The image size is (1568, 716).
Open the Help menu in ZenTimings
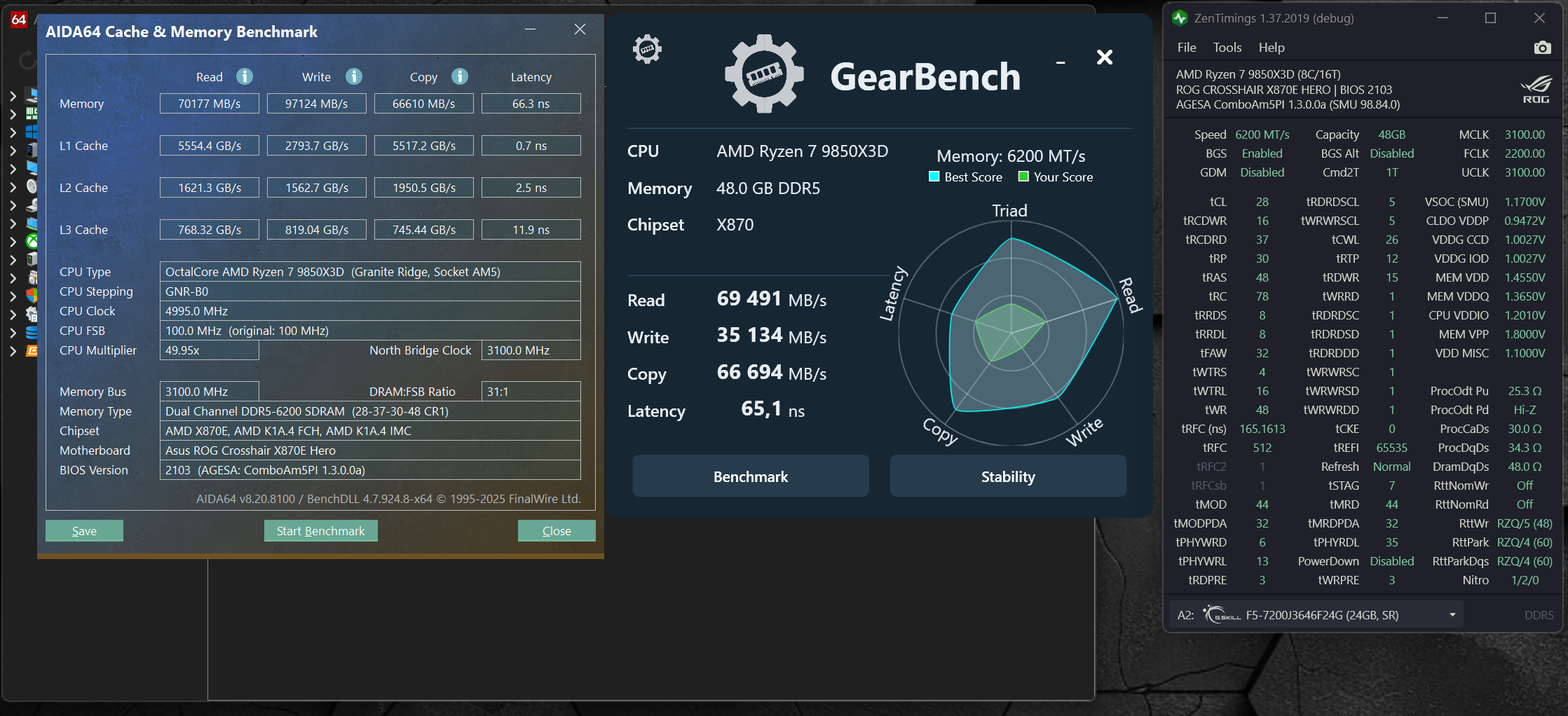pos(1272,48)
